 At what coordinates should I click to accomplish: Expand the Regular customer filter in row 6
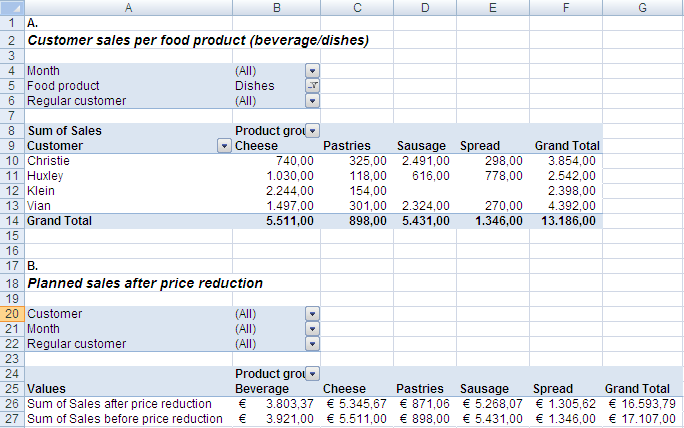point(312,101)
